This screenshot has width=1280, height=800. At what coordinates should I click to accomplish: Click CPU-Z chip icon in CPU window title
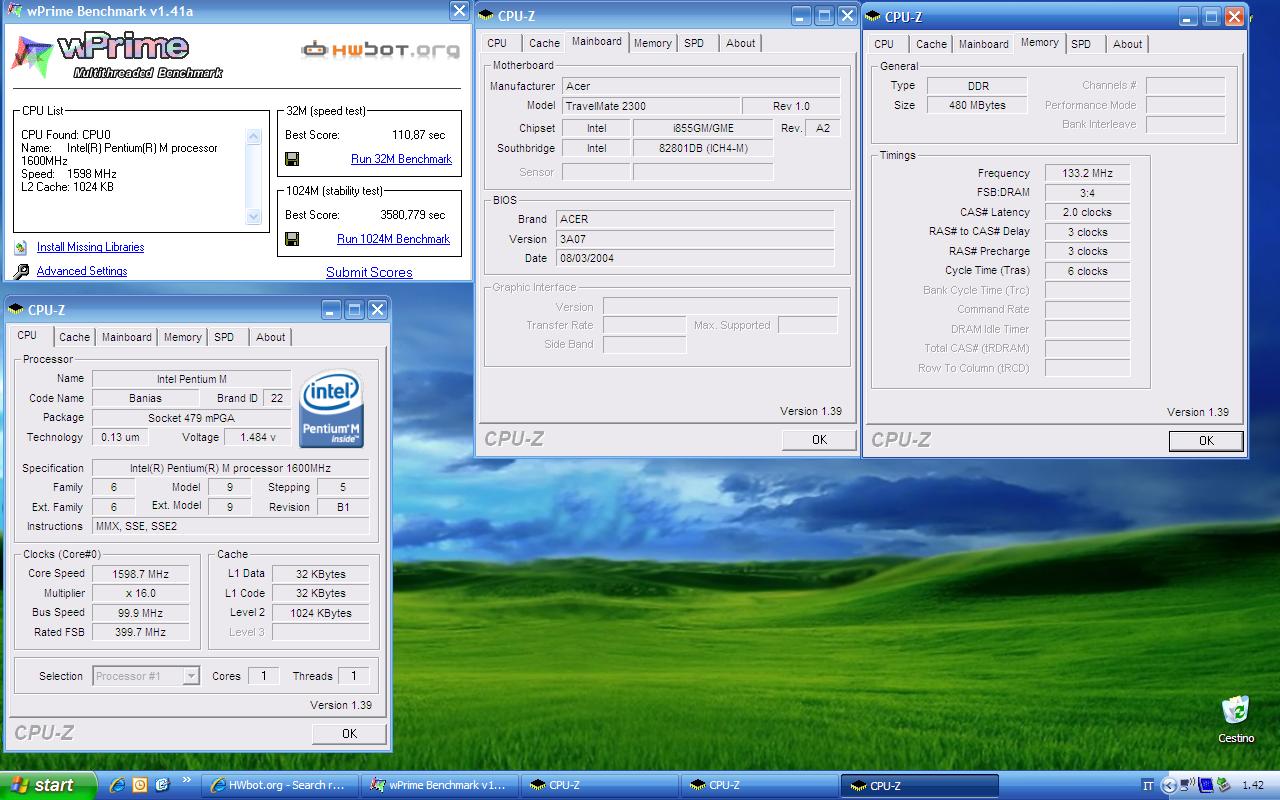(x=16, y=310)
